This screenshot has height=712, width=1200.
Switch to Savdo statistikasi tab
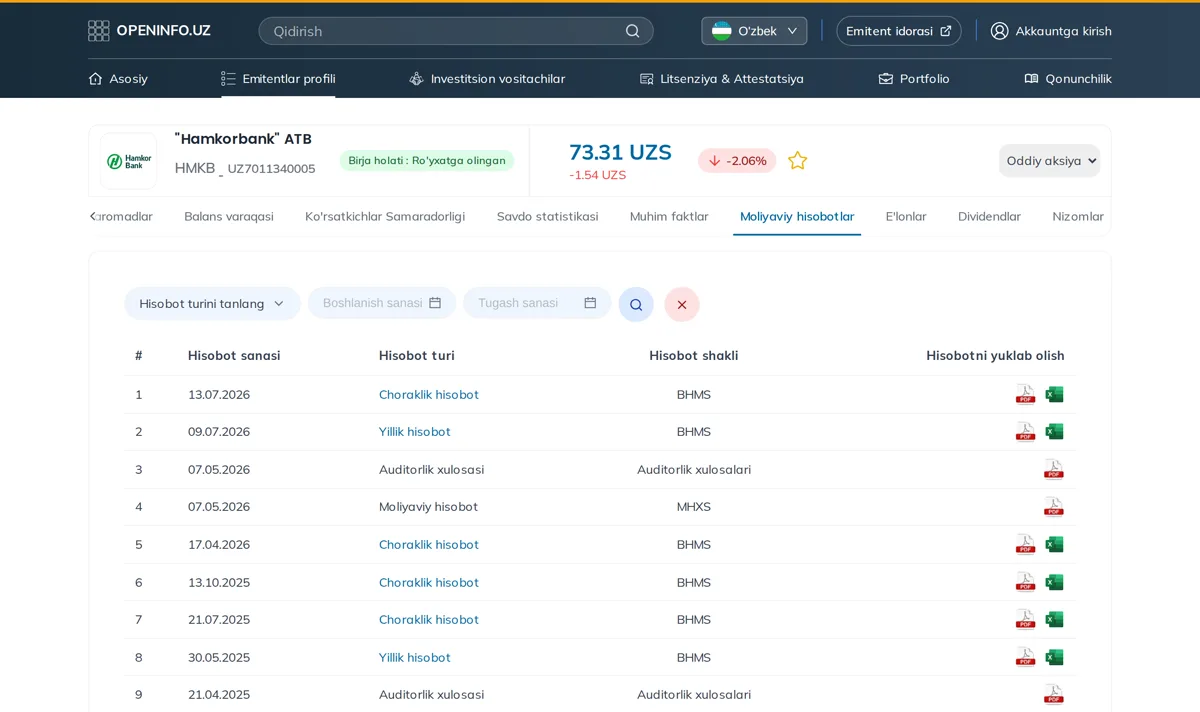(547, 216)
